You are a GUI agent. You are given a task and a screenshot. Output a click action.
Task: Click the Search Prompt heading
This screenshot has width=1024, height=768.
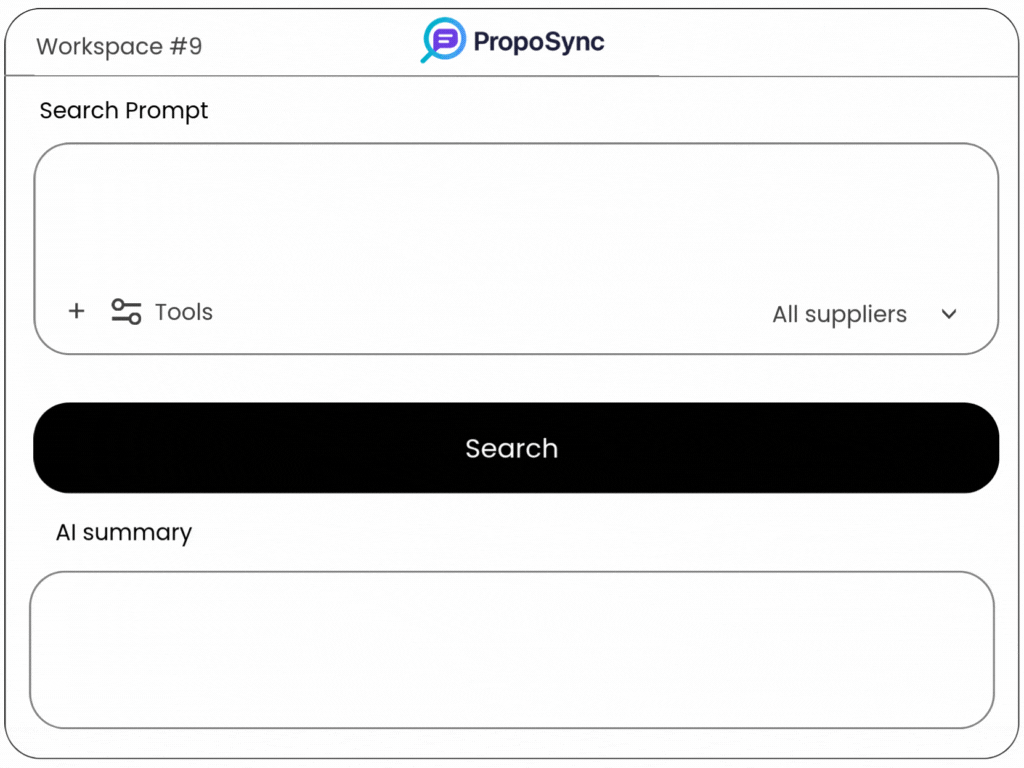[124, 111]
